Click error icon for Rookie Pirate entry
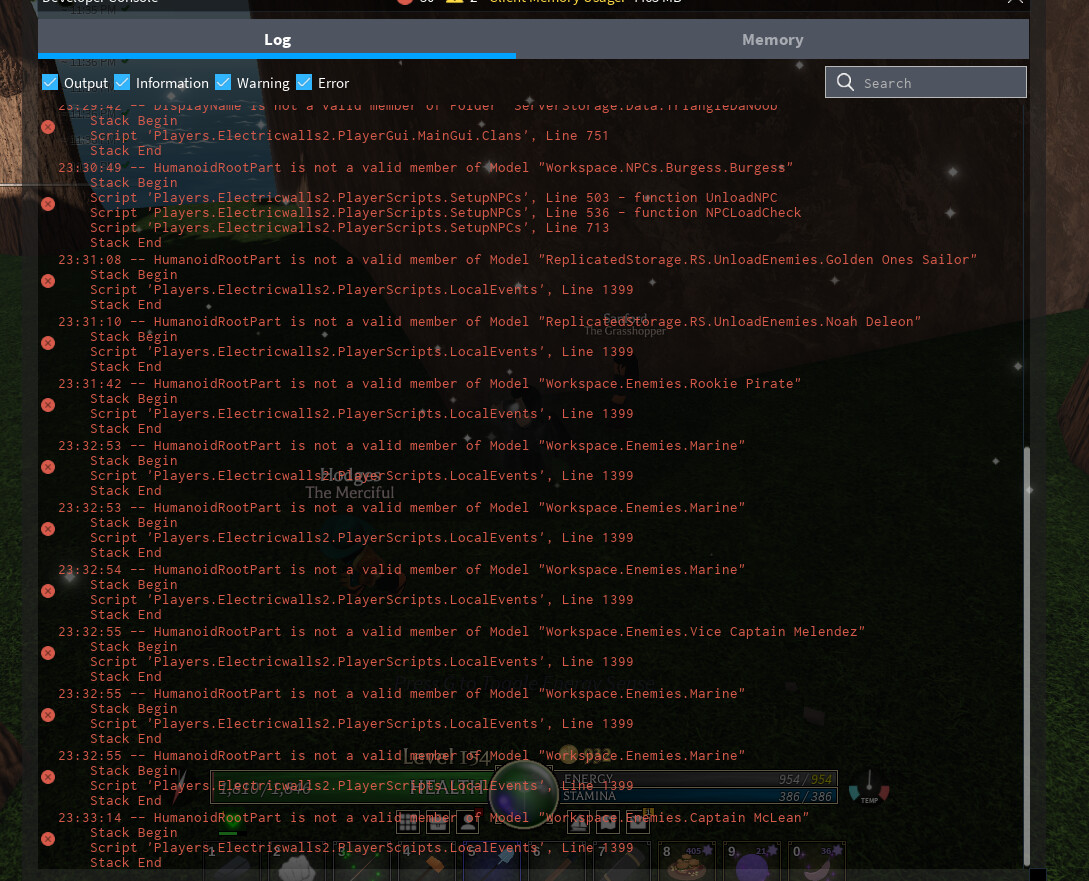The height and width of the screenshot is (881, 1089). [47, 405]
